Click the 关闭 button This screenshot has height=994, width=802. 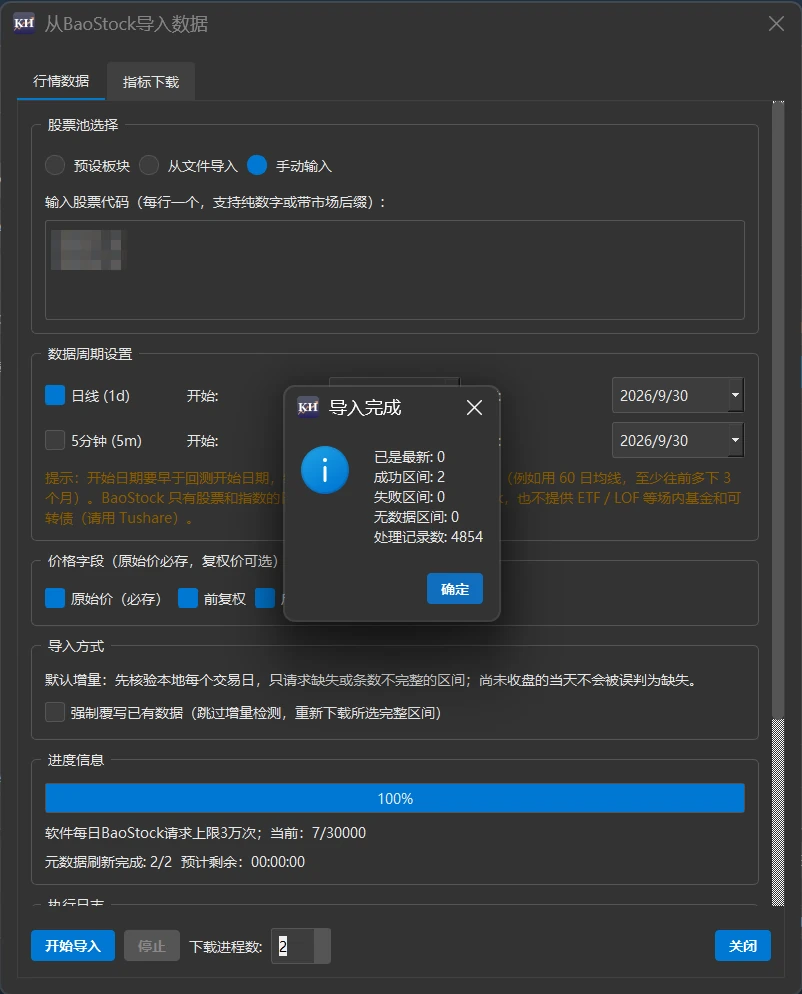pos(742,946)
